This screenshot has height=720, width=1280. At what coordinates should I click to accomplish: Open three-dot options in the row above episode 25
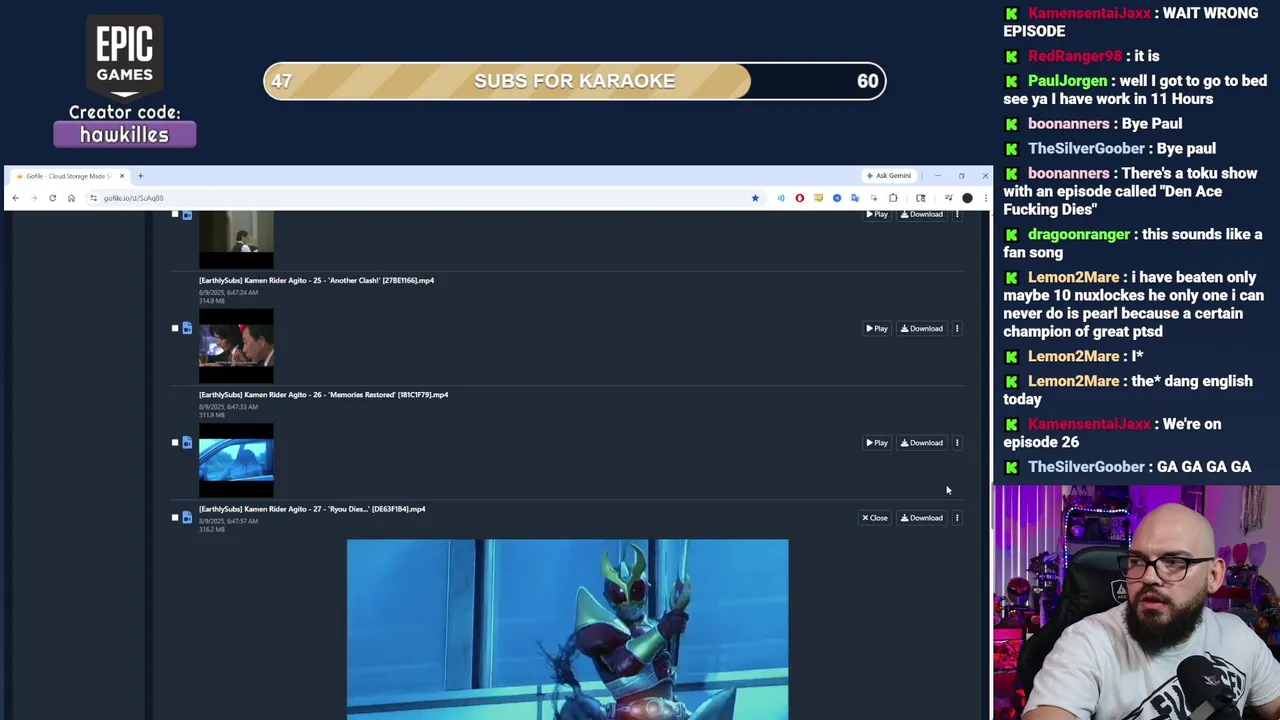(x=957, y=214)
